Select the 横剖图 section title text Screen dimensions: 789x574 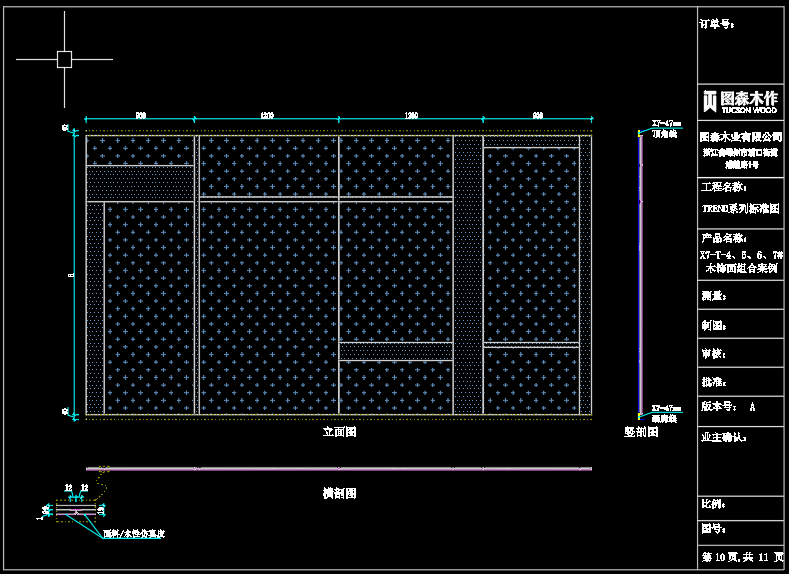pos(339,494)
